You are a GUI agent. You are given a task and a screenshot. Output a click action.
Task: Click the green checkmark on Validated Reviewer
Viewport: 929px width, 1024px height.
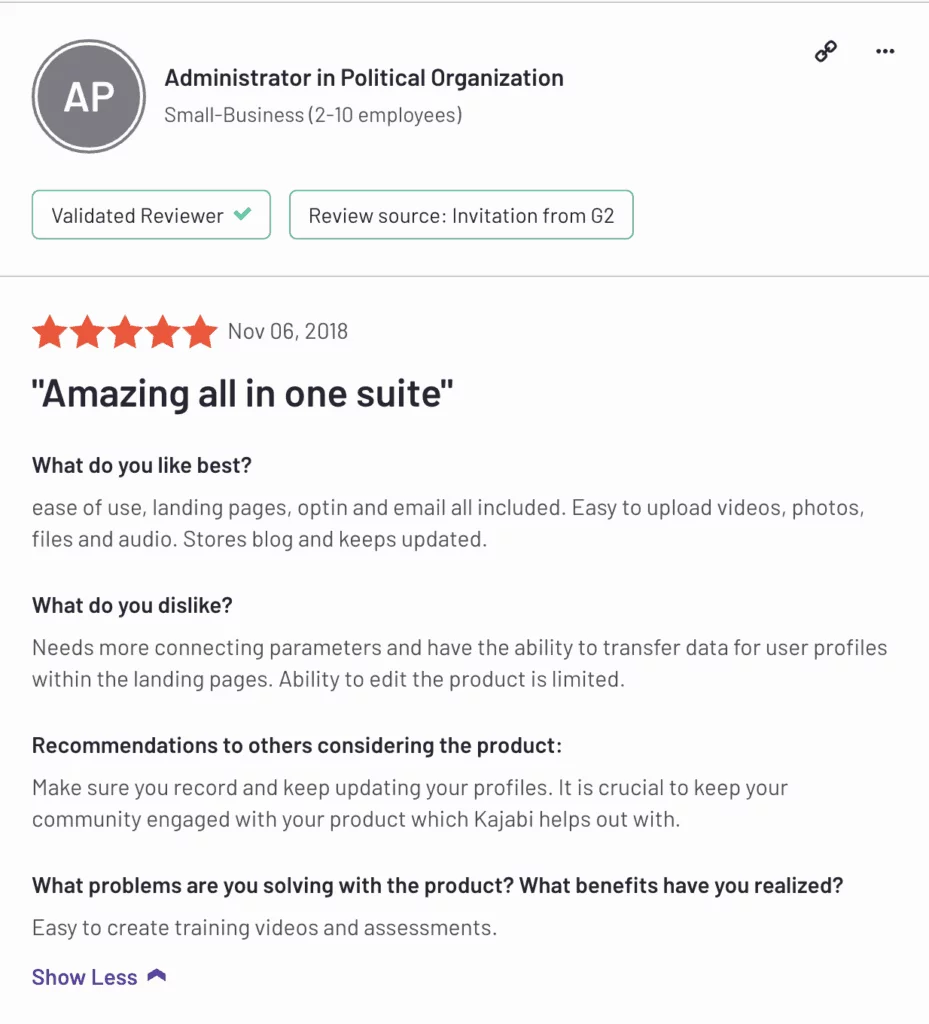click(x=243, y=214)
